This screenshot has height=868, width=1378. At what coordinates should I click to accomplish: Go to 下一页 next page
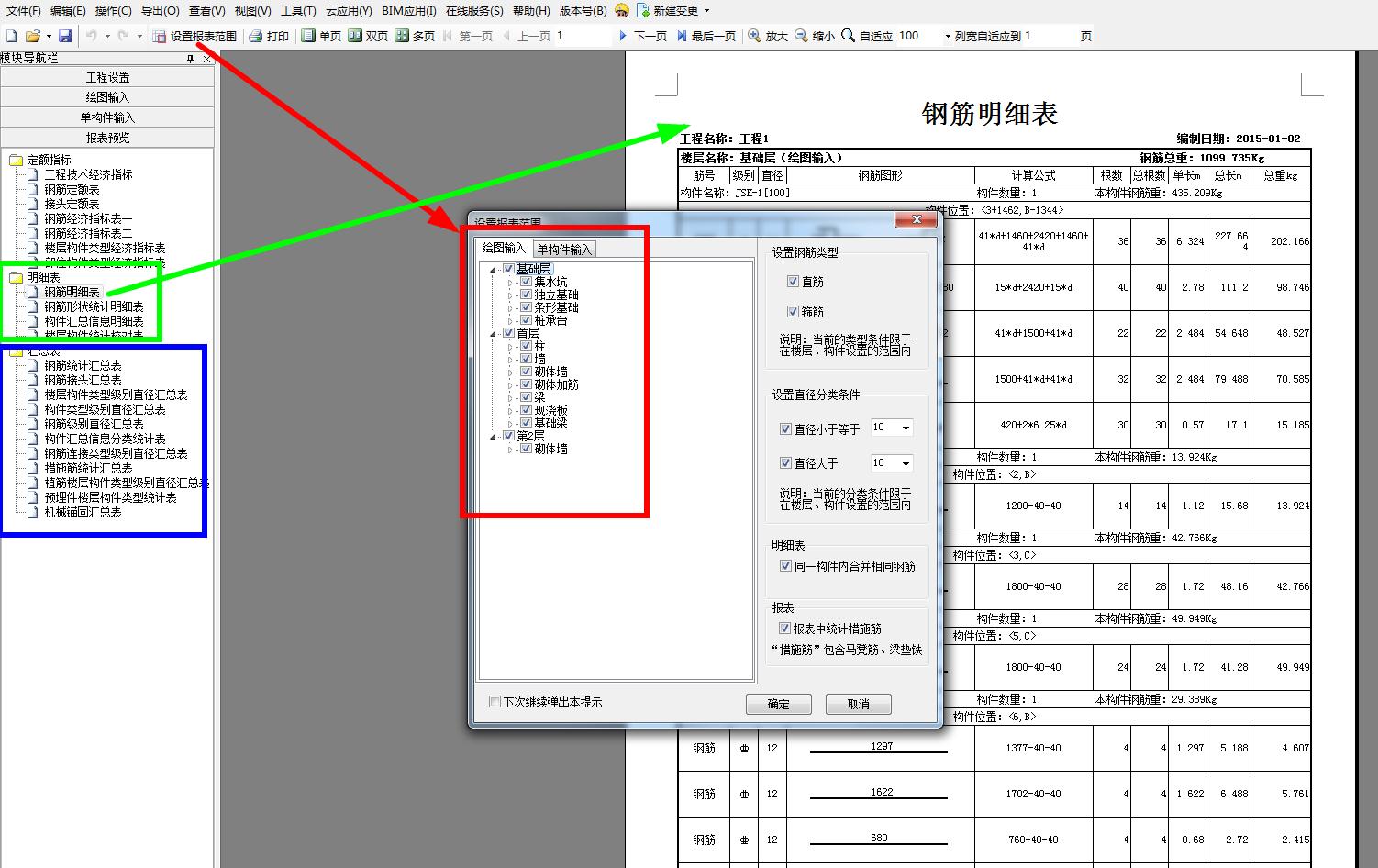[x=642, y=36]
